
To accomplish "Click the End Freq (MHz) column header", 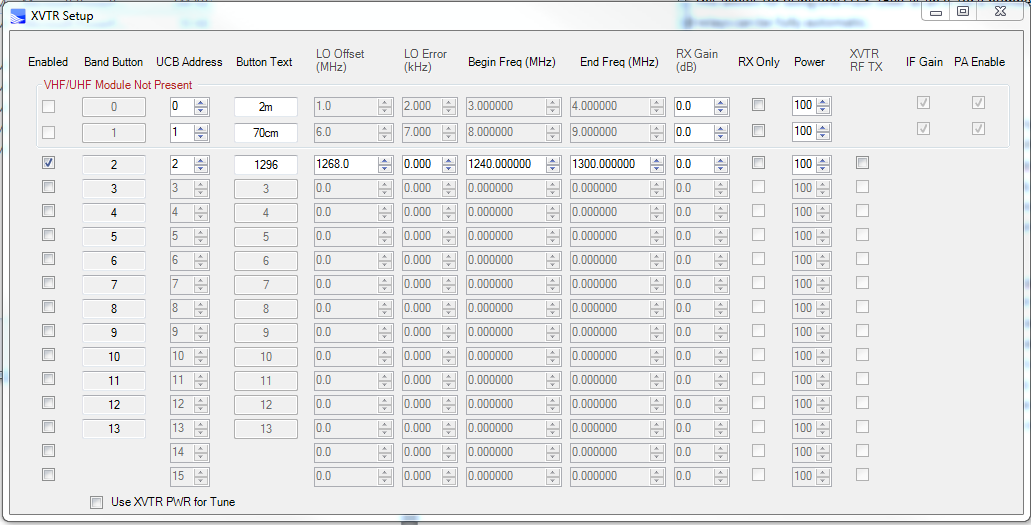I will pyautogui.click(x=619, y=62).
